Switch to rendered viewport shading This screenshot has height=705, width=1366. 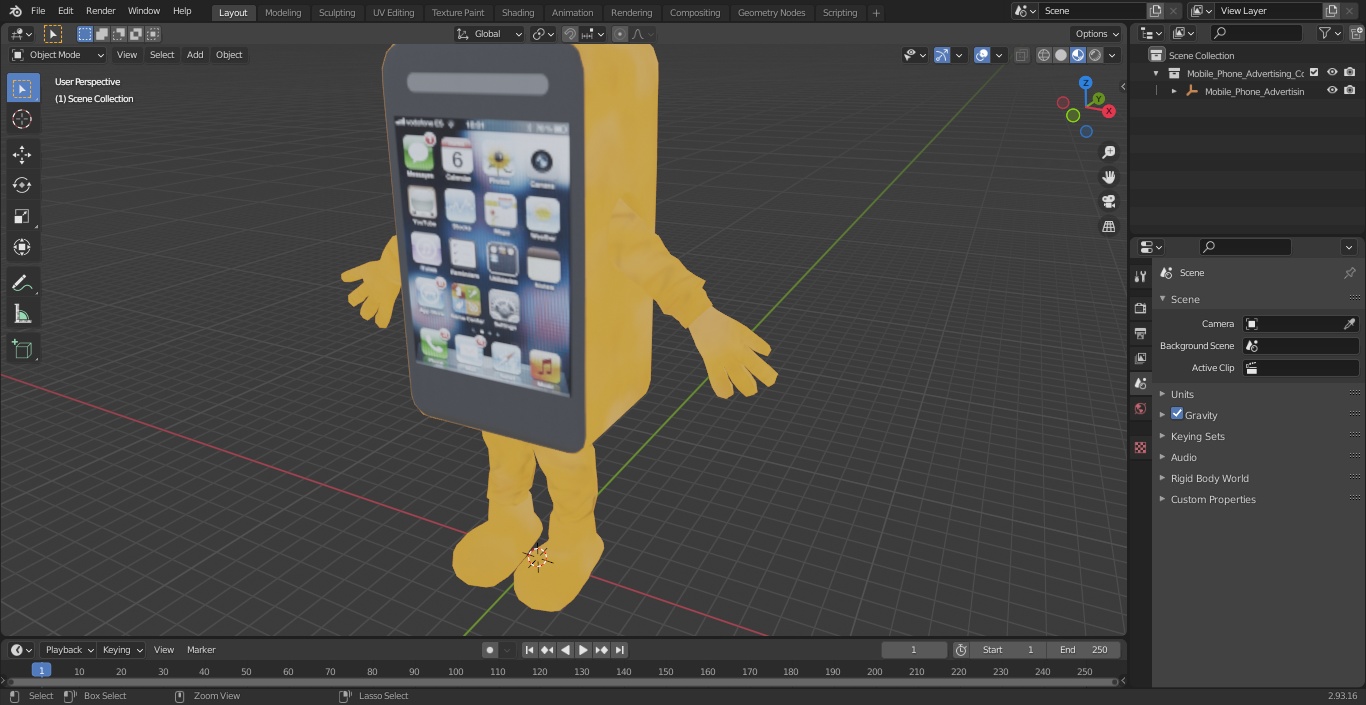[x=1095, y=55]
